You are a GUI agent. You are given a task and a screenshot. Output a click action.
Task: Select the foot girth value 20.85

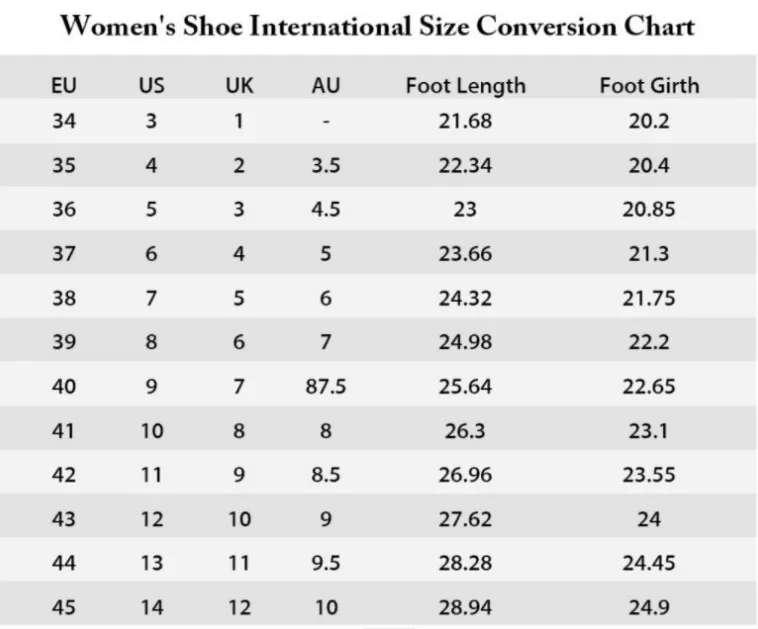point(649,210)
